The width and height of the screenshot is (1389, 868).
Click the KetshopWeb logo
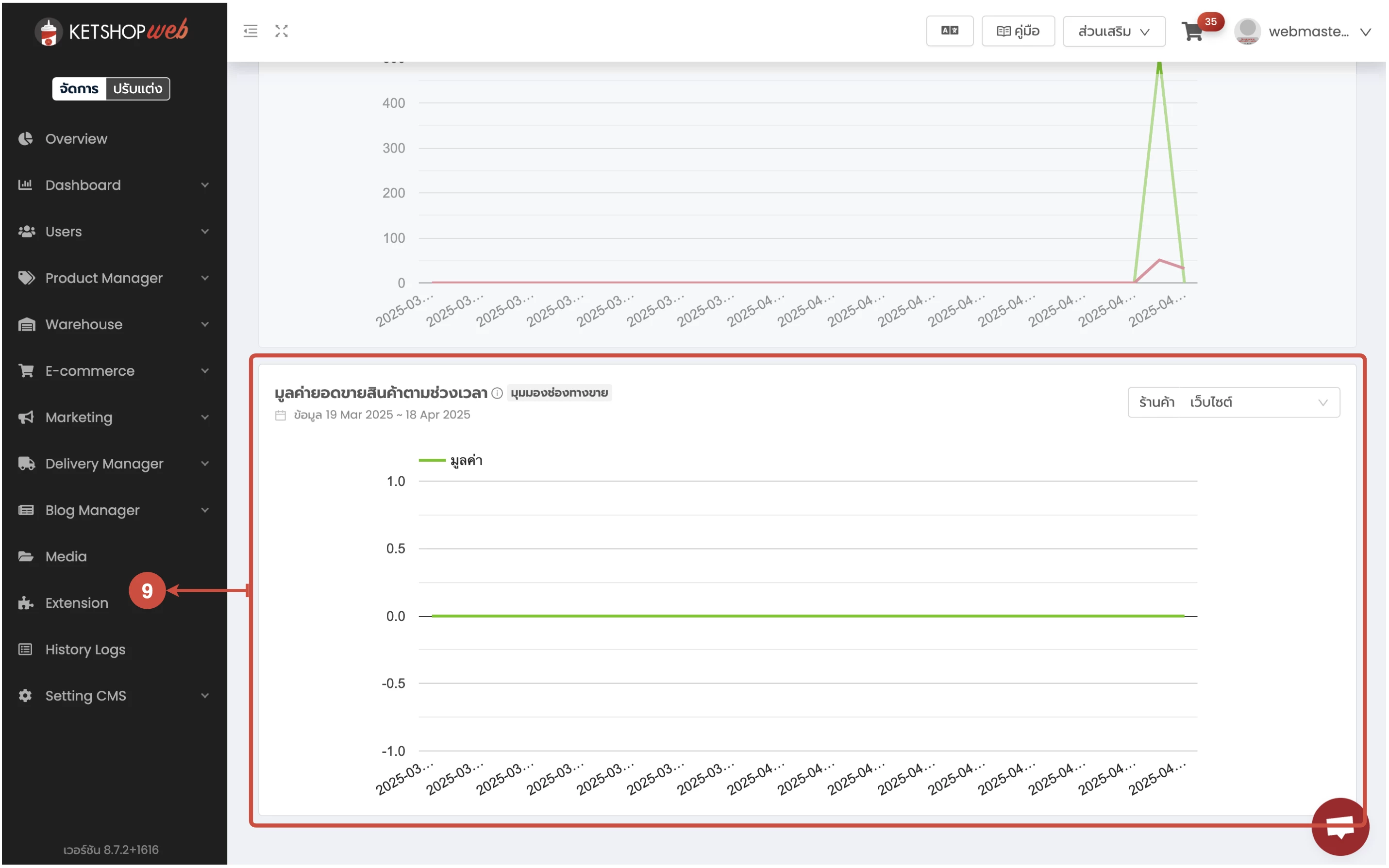click(x=111, y=31)
